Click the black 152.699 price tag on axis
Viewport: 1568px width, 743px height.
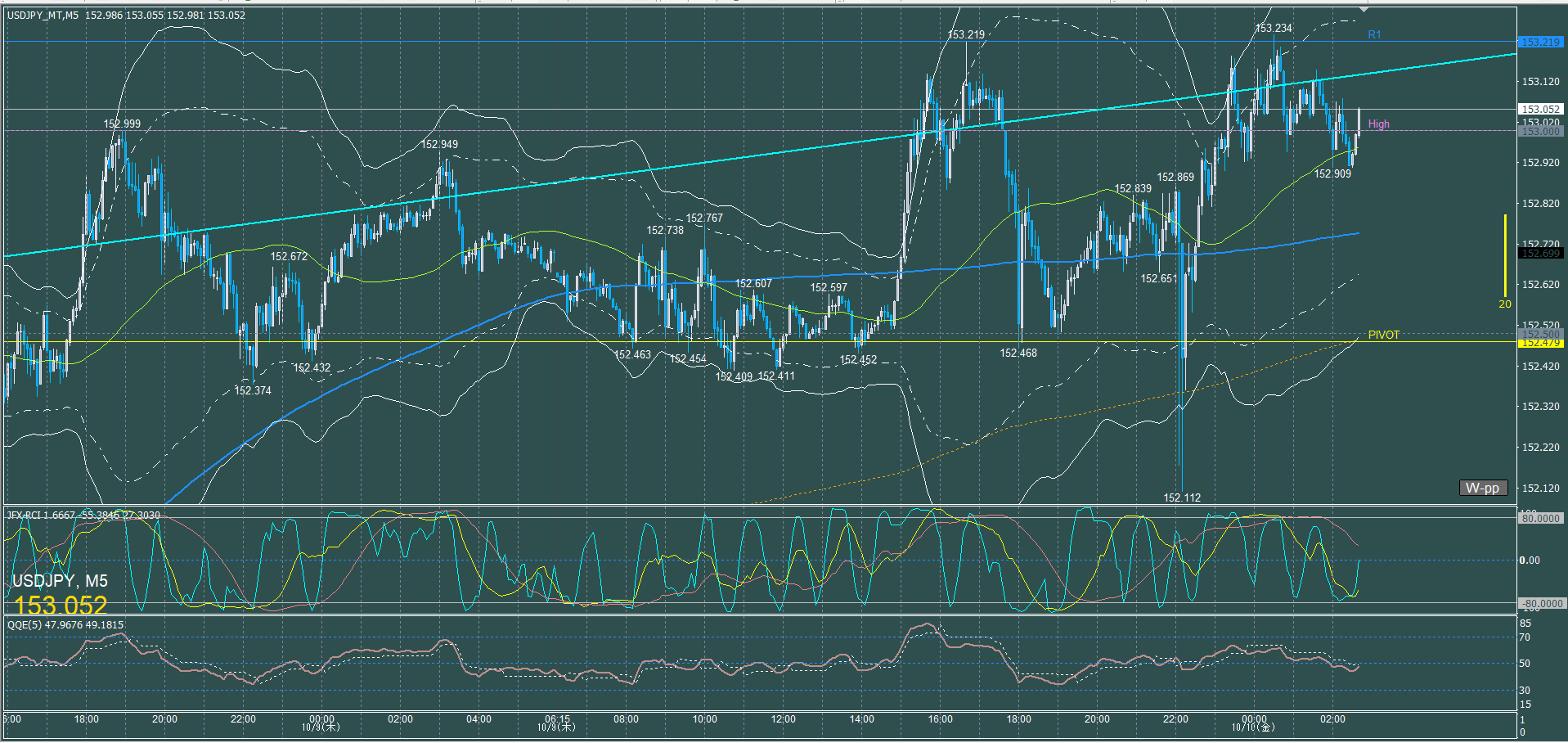pos(1540,254)
